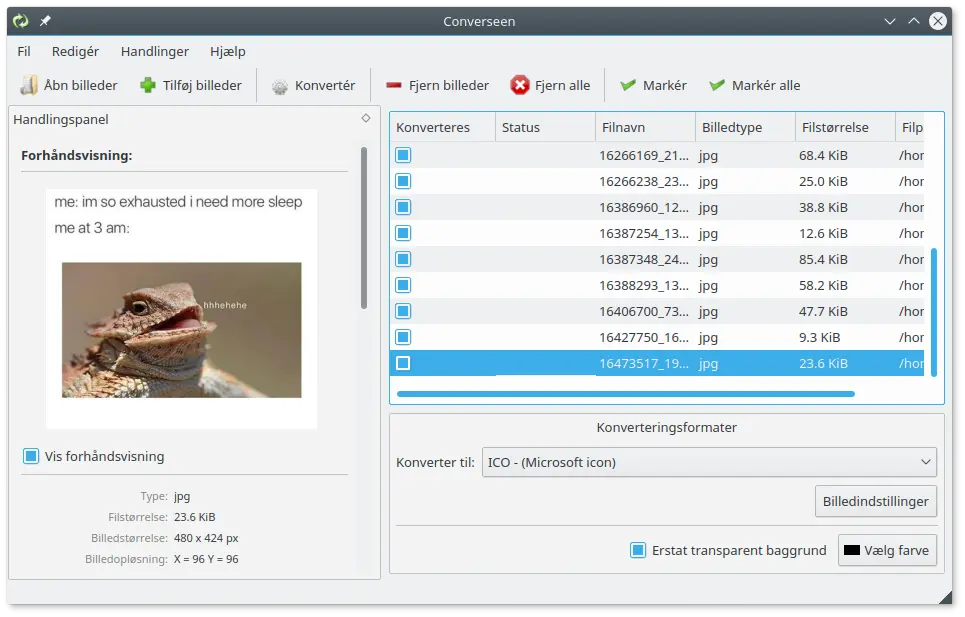Screen dimensions: 965x617
Task: Click the red minus Fjern billeder icon
Action: pos(394,86)
